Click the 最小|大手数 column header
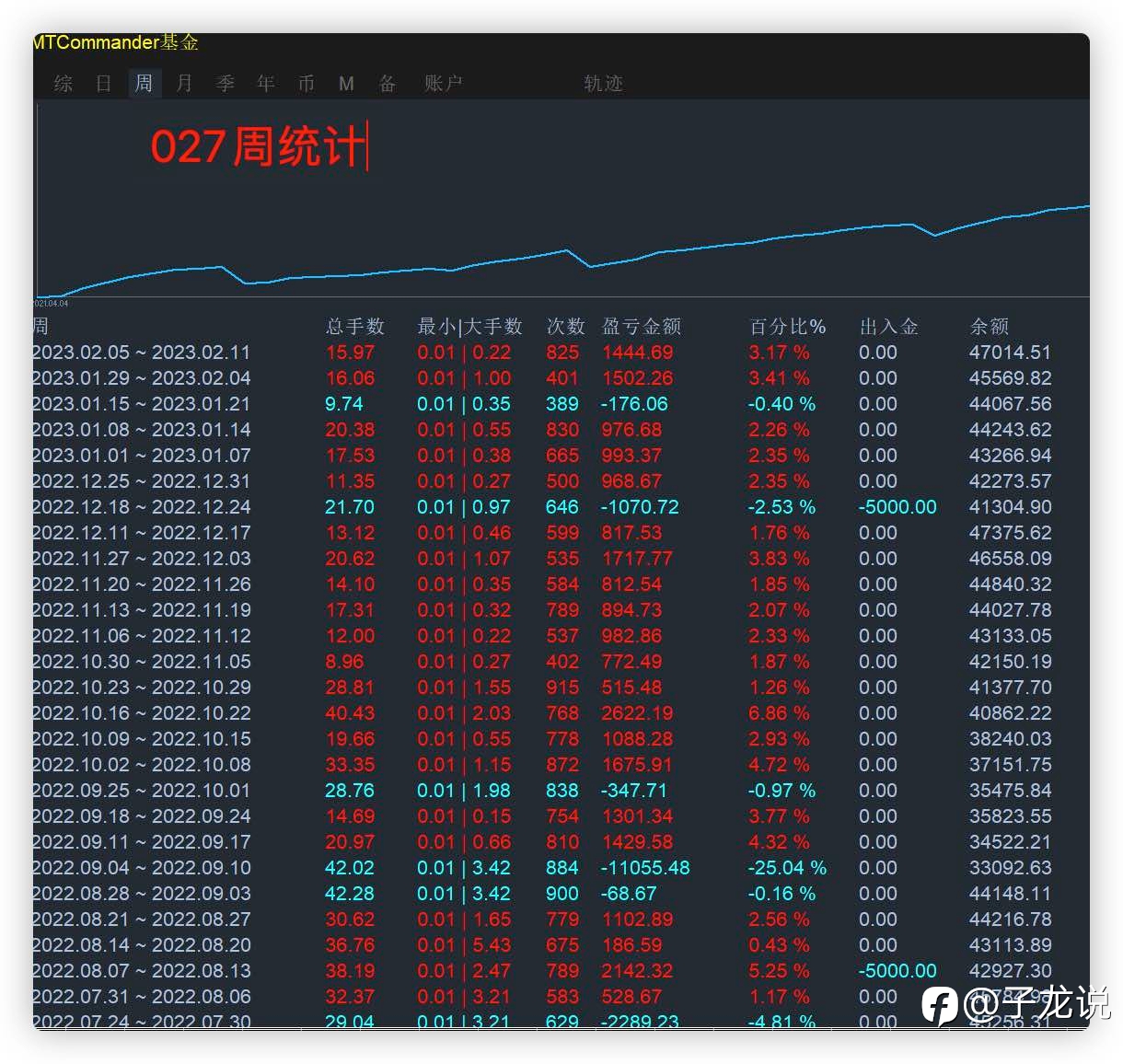 (469, 326)
